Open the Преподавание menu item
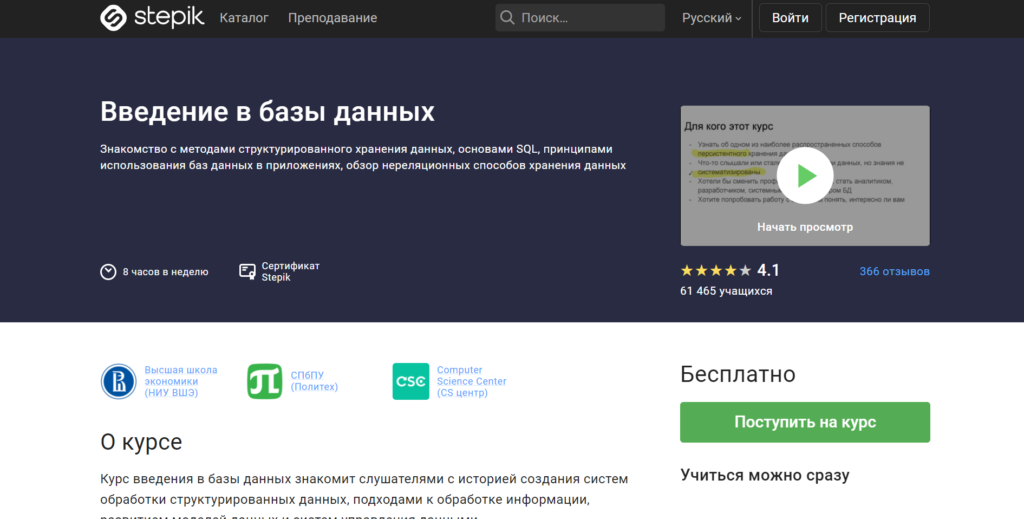This screenshot has width=1024, height=519. coord(332,18)
